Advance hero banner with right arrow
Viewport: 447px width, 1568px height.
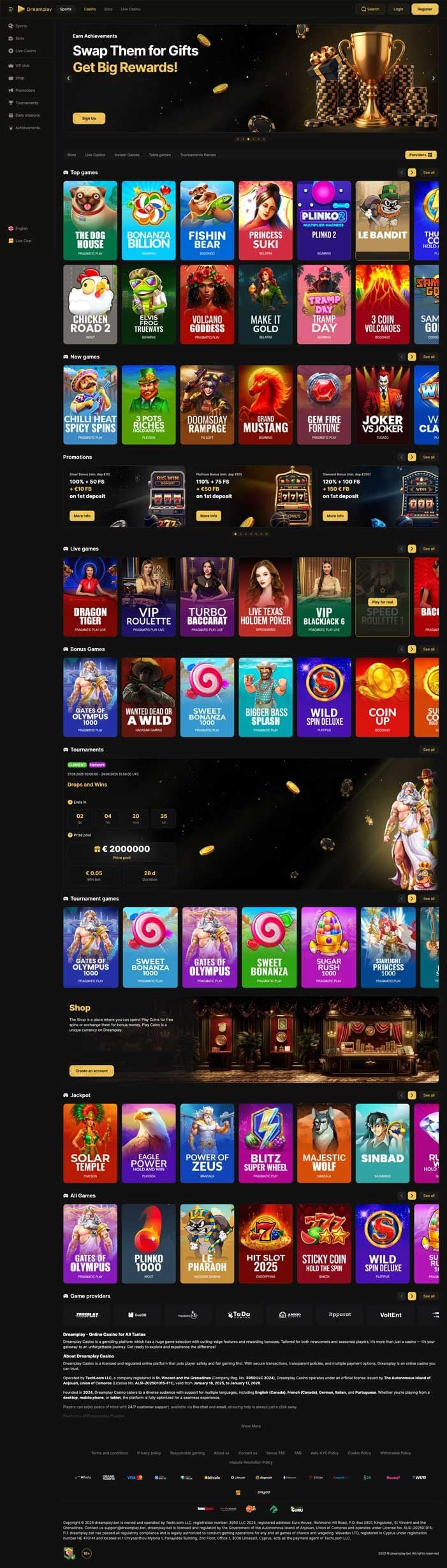click(x=434, y=78)
